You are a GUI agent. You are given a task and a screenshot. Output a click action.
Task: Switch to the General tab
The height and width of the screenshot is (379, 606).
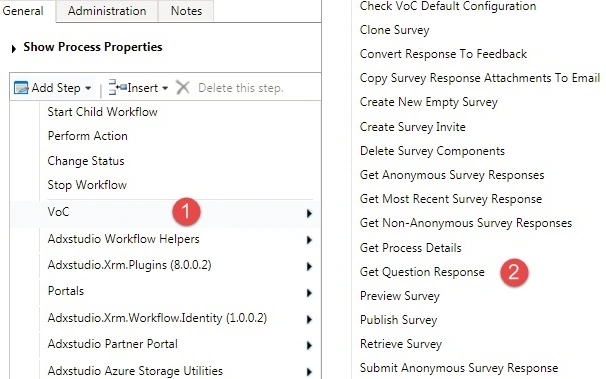[x=24, y=10]
